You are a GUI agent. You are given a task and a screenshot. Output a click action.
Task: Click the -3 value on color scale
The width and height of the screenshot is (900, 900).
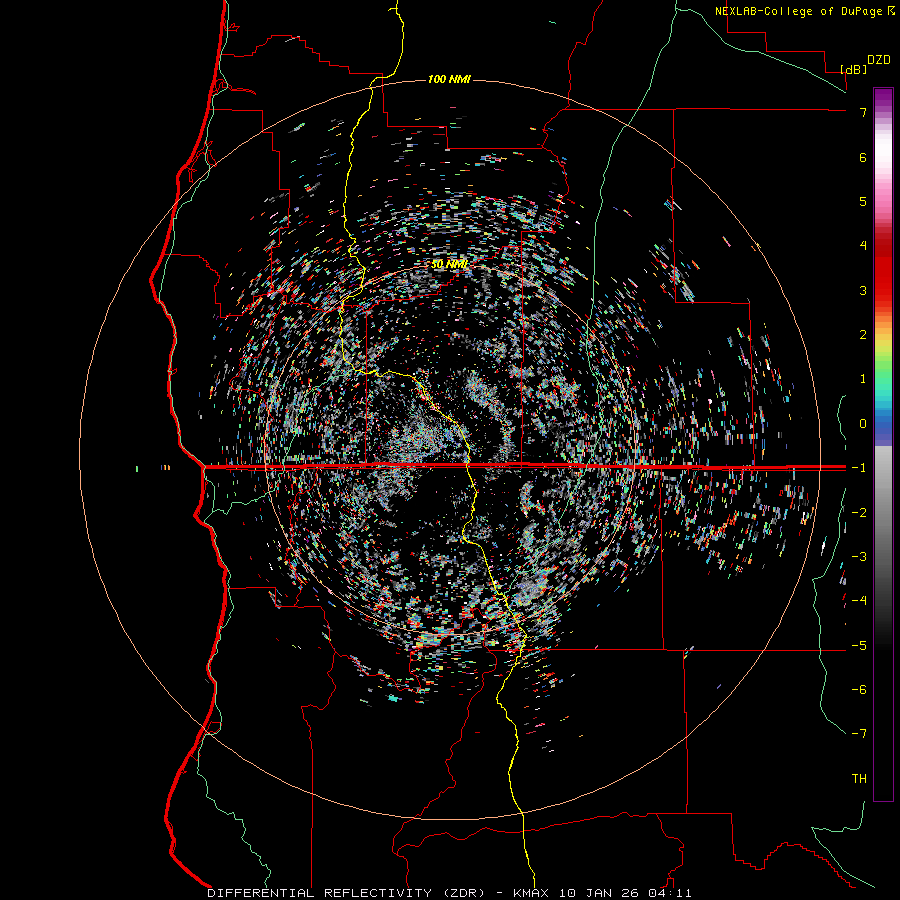pos(859,557)
